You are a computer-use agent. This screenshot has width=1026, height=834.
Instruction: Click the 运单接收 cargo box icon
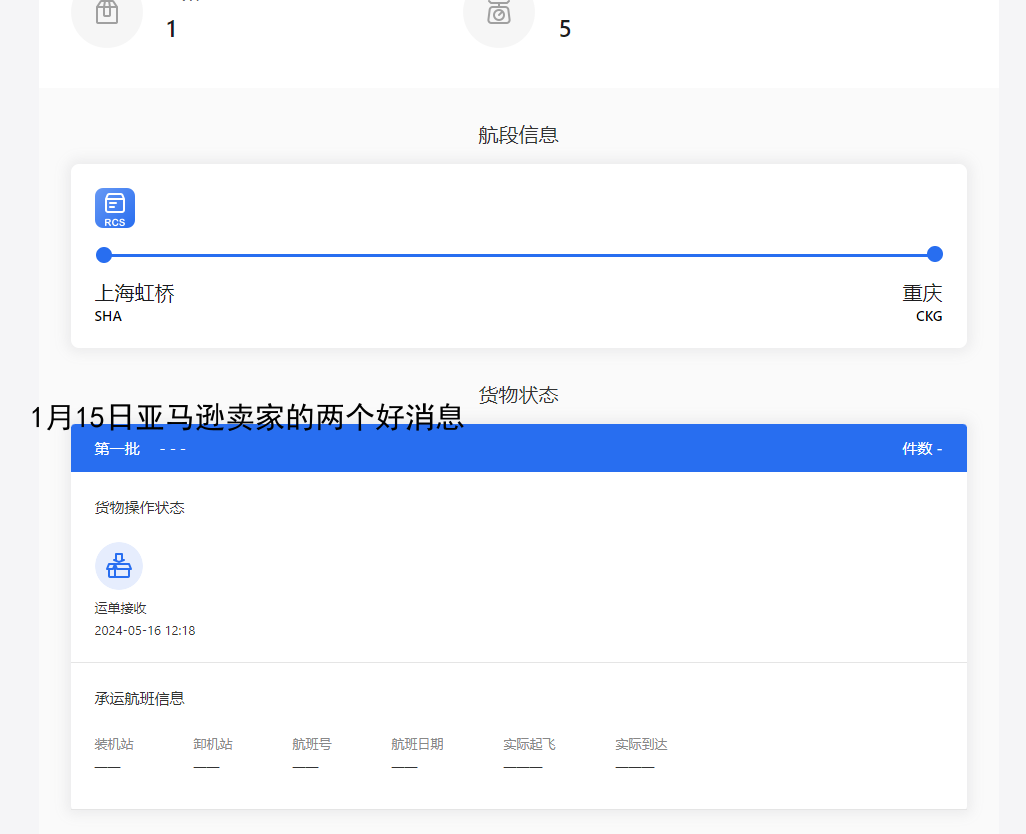click(x=119, y=566)
